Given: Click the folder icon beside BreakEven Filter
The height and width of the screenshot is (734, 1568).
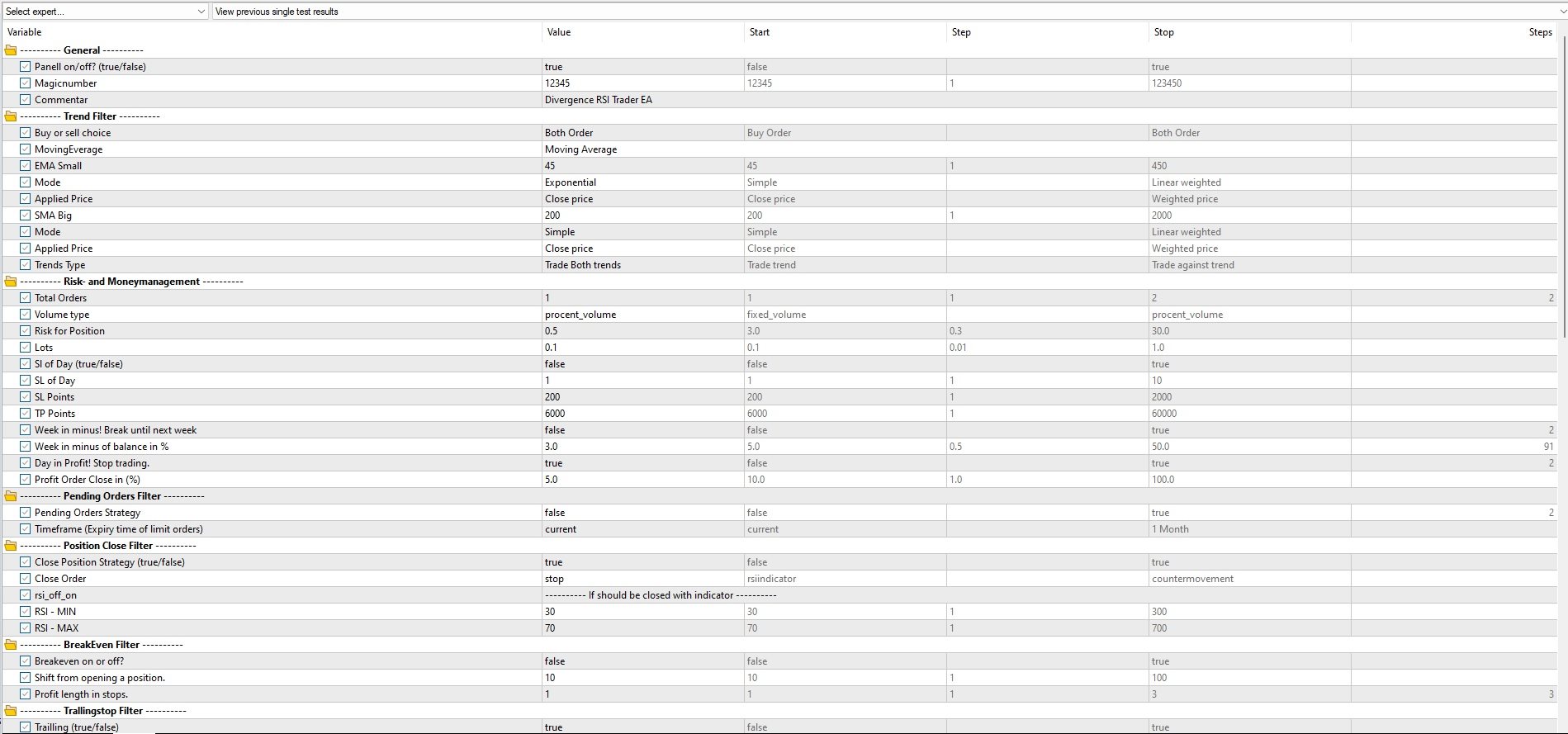Looking at the screenshot, I should point(11,644).
